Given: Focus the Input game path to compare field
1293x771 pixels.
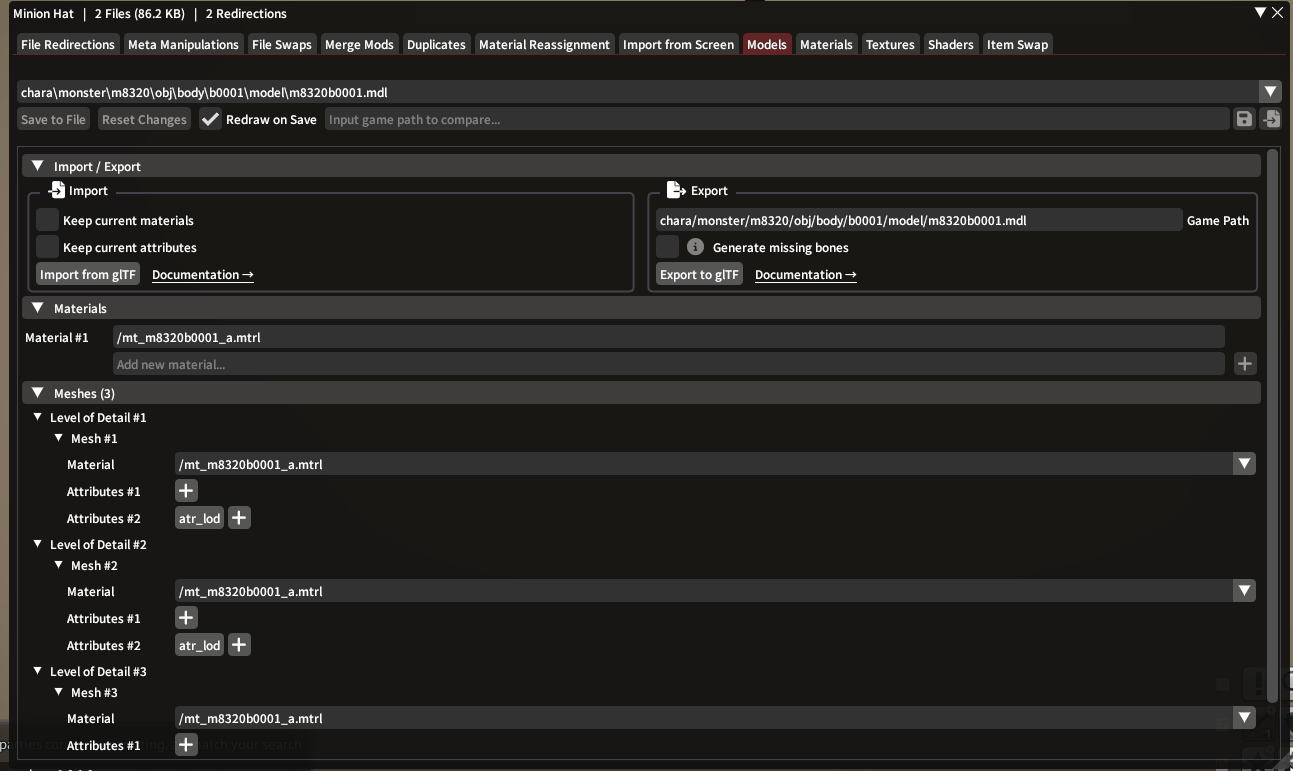Looking at the screenshot, I should coord(776,119).
